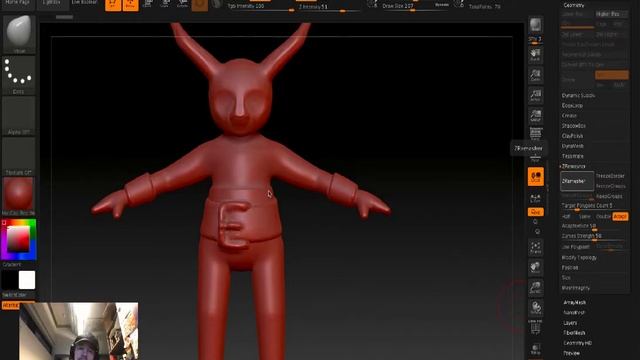The height and width of the screenshot is (360, 640).
Task: Click the ZoomD3D view icon
Action: (536, 288)
